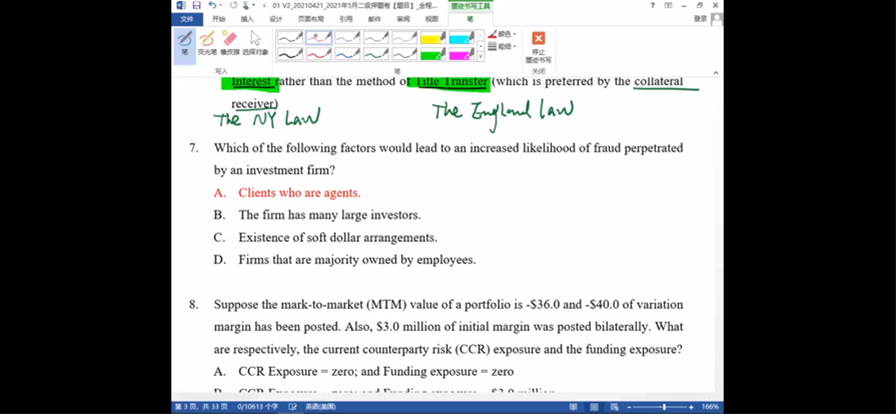896x414 pixels.
Task: Choose the Select Objects (选择对象) arrow tool
Action: click(x=255, y=43)
